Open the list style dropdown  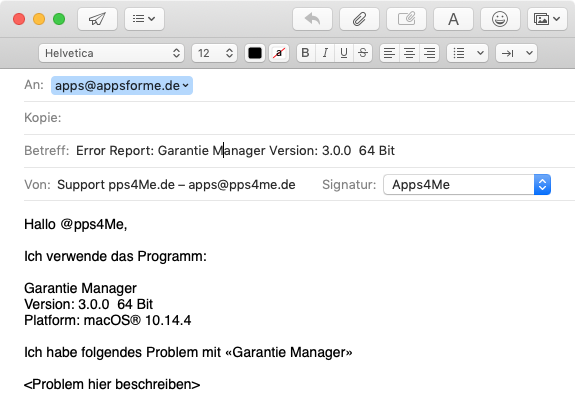(468, 53)
